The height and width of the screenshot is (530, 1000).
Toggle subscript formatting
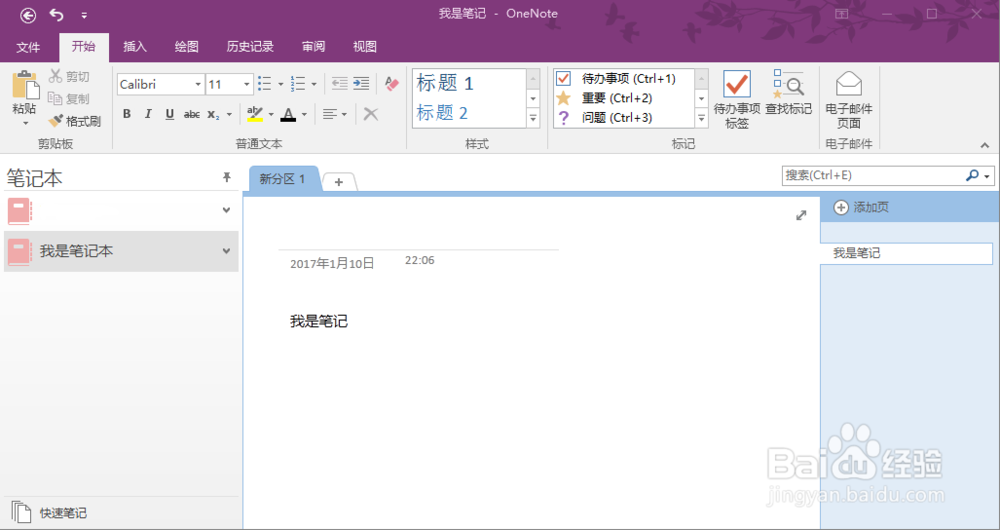pyautogui.click(x=213, y=114)
